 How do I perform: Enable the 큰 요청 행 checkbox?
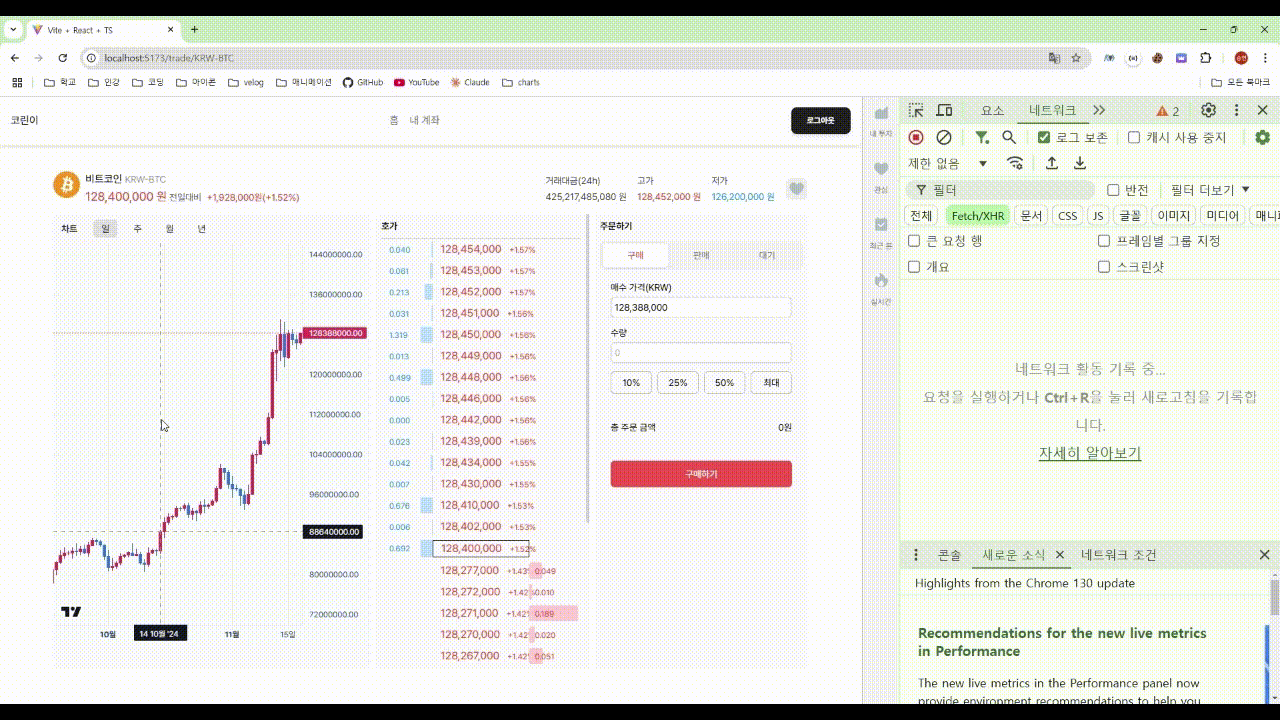point(914,241)
